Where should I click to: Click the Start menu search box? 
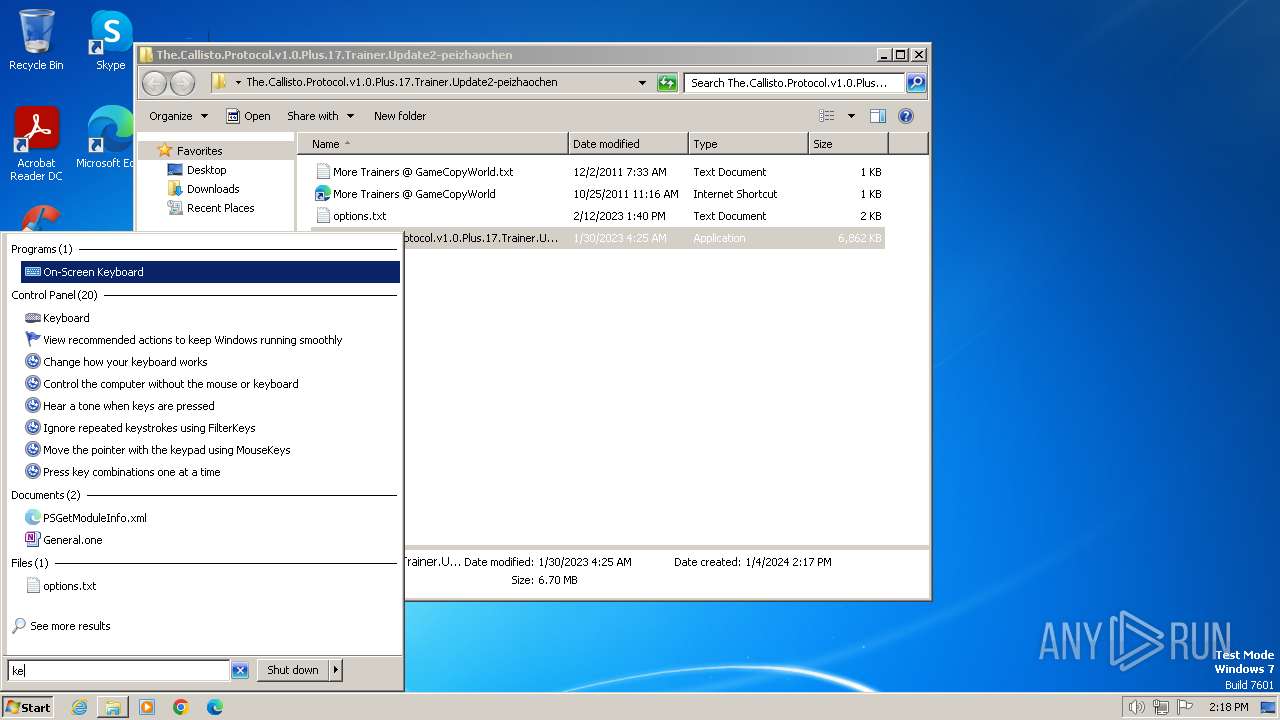tap(119, 671)
